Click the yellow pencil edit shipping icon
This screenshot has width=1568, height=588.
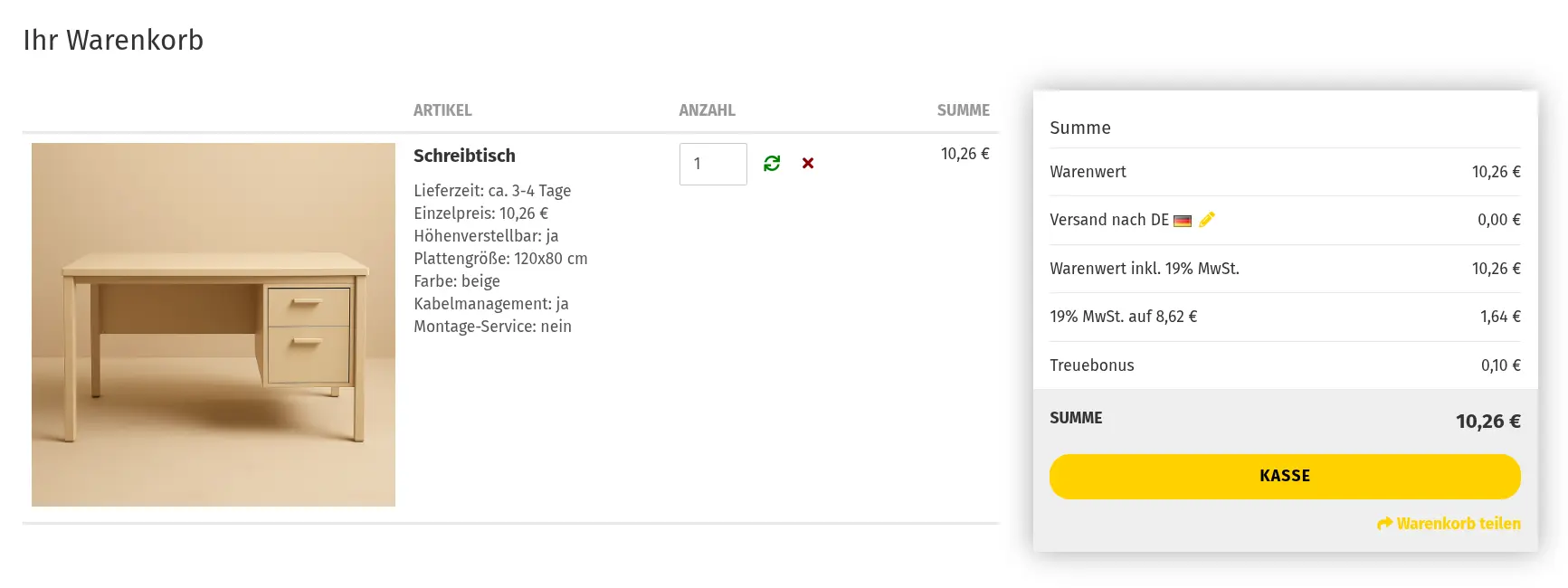pos(1207,220)
